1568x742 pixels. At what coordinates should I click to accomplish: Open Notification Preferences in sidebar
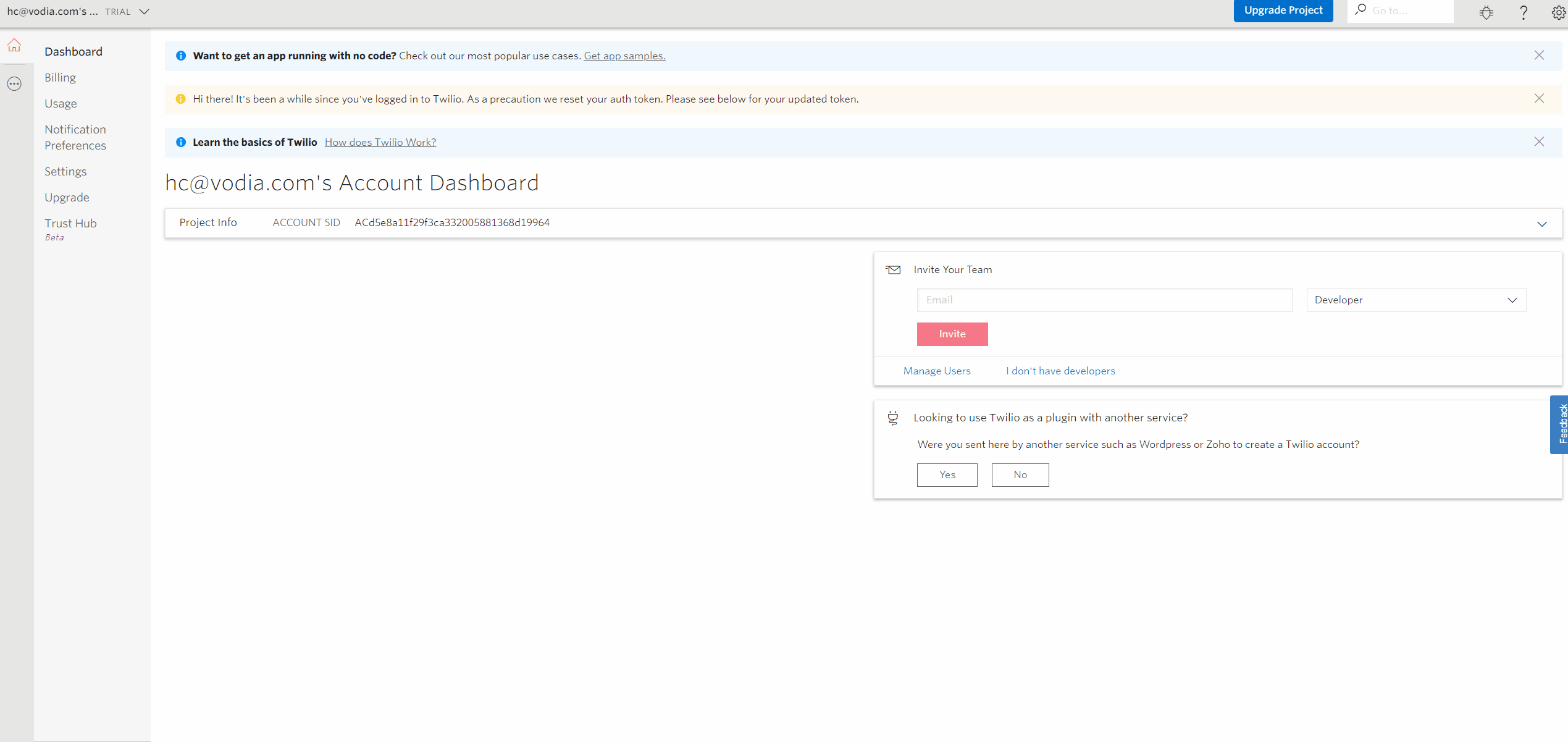pos(75,137)
